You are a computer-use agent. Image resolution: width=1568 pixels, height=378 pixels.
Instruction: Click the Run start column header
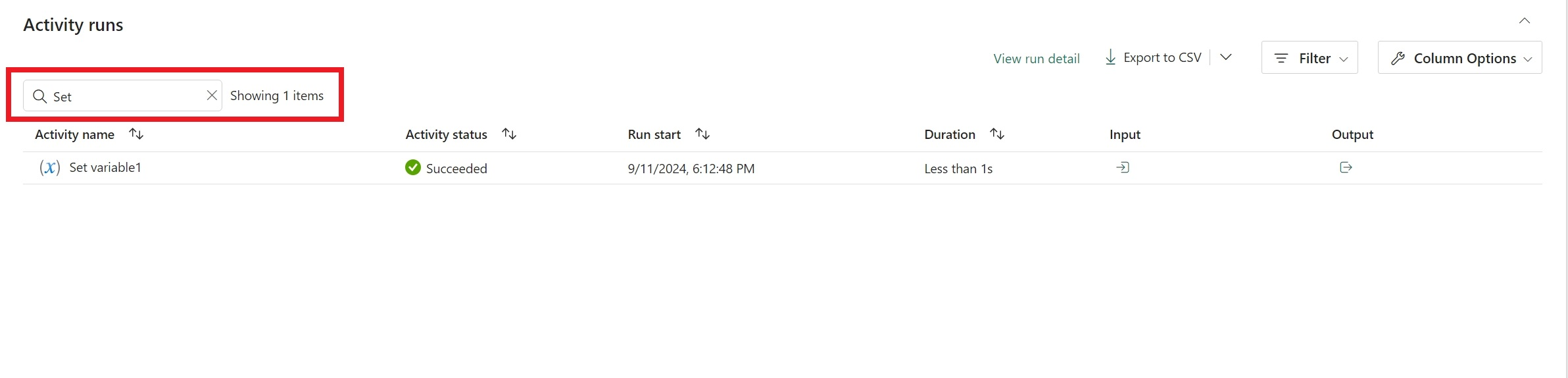654,134
